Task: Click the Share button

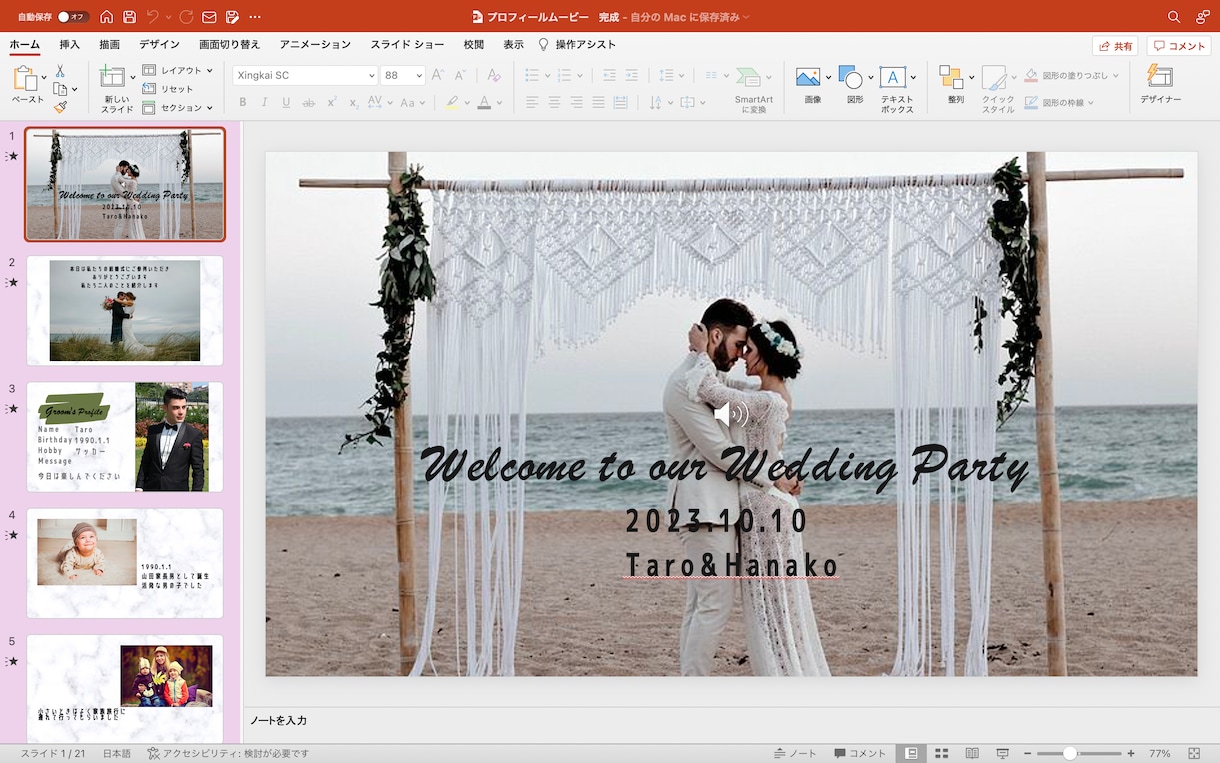Action: [x=1115, y=46]
